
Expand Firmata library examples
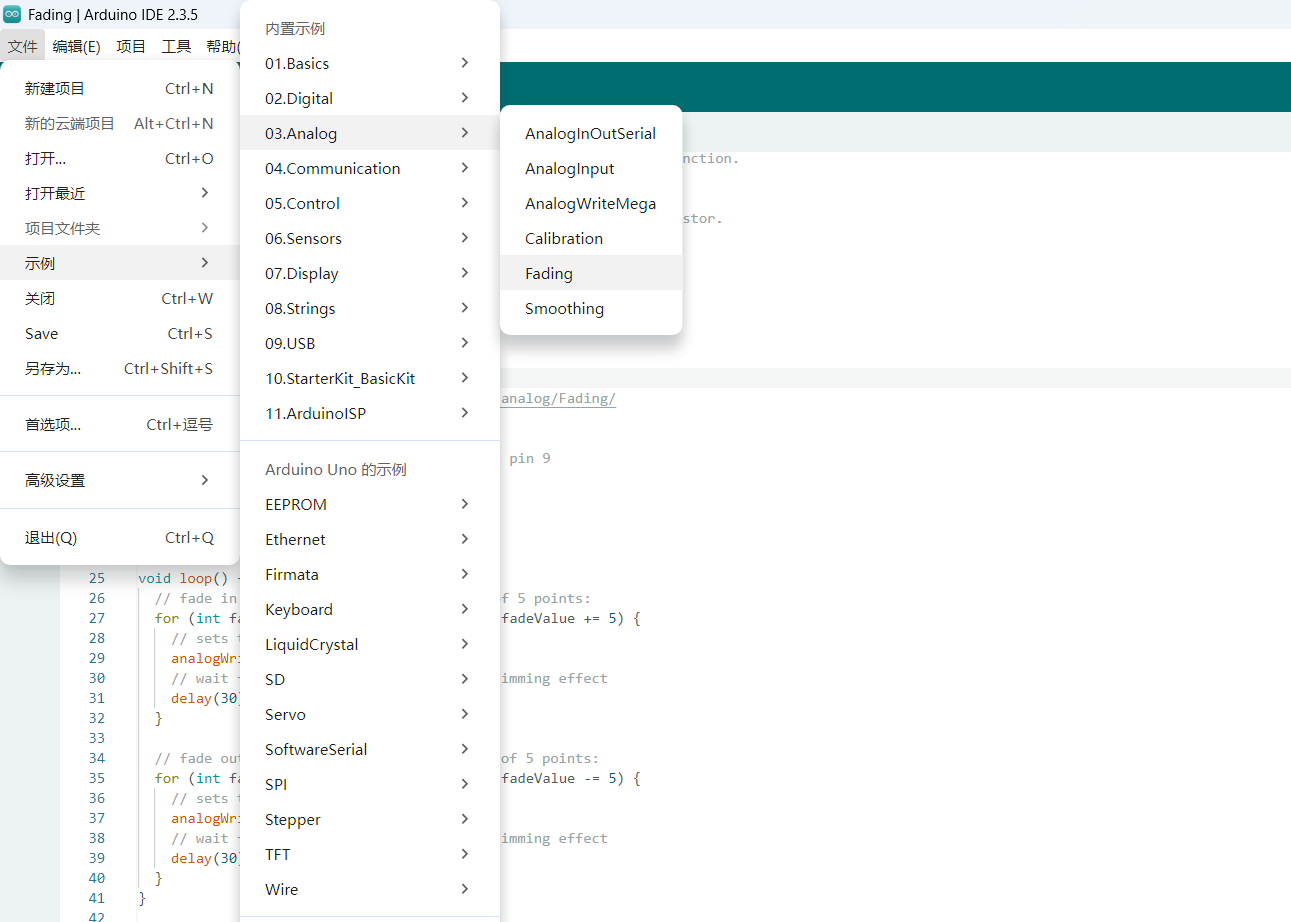pyautogui.click(x=370, y=574)
